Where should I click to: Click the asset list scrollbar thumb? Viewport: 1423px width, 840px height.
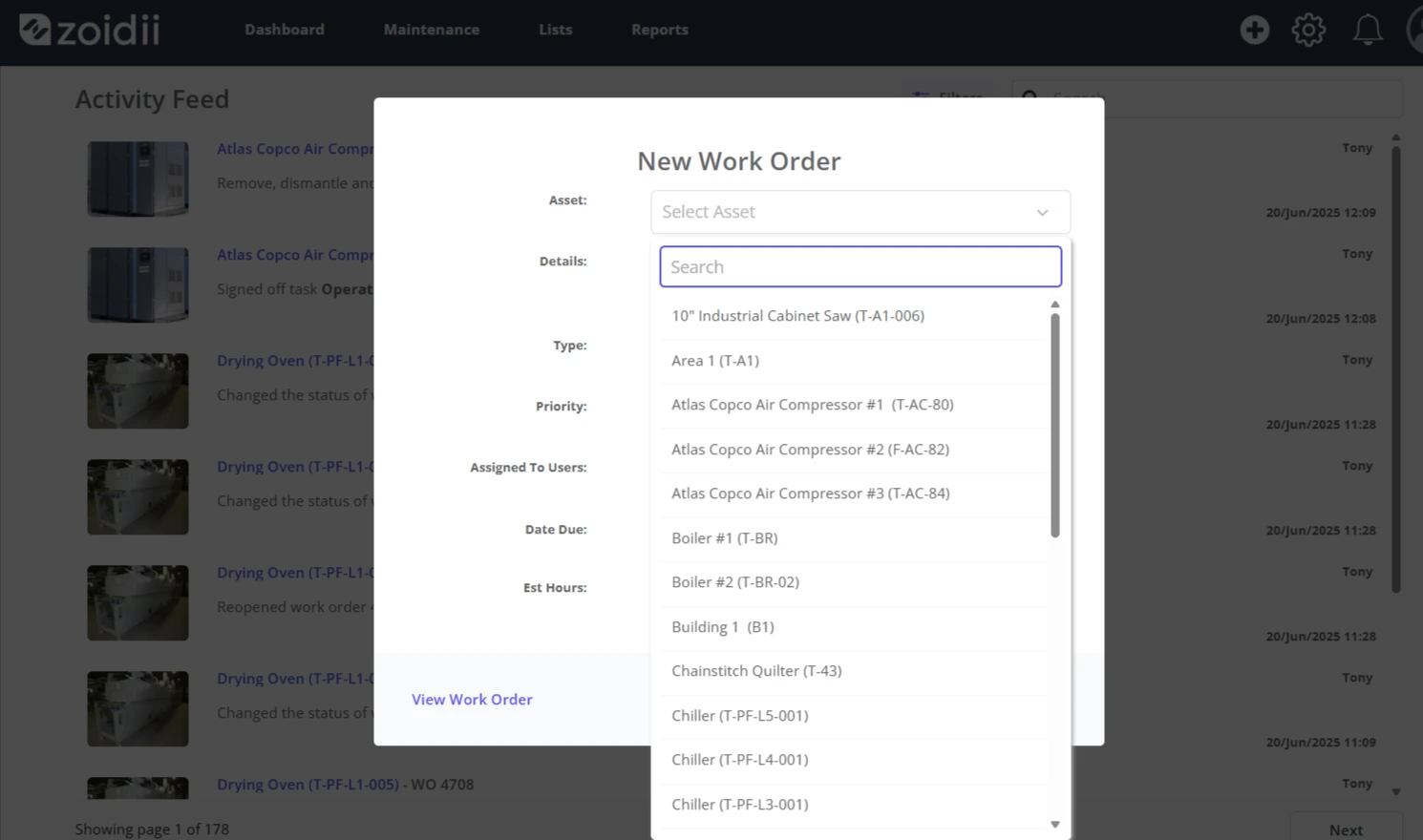coord(1055,426)
